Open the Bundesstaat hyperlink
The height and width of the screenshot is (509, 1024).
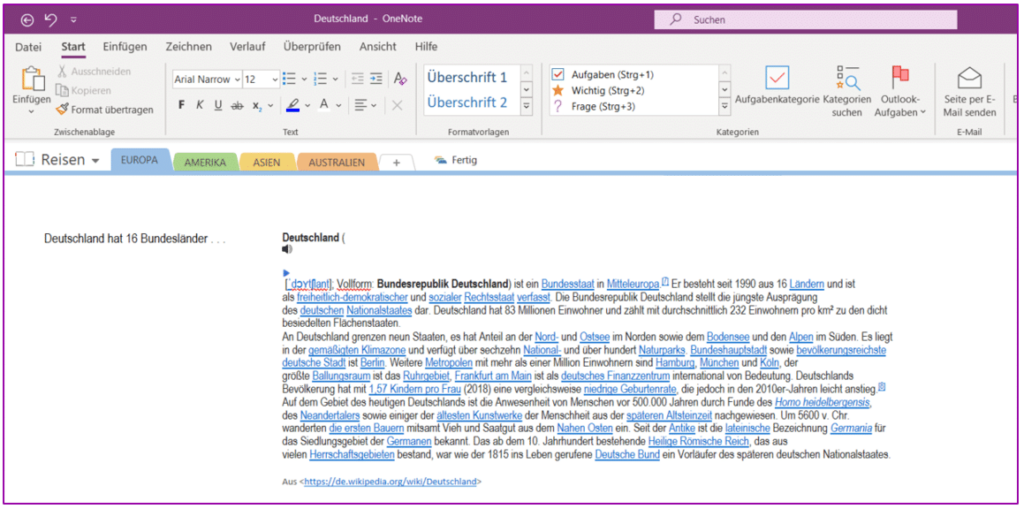point(568,284)
